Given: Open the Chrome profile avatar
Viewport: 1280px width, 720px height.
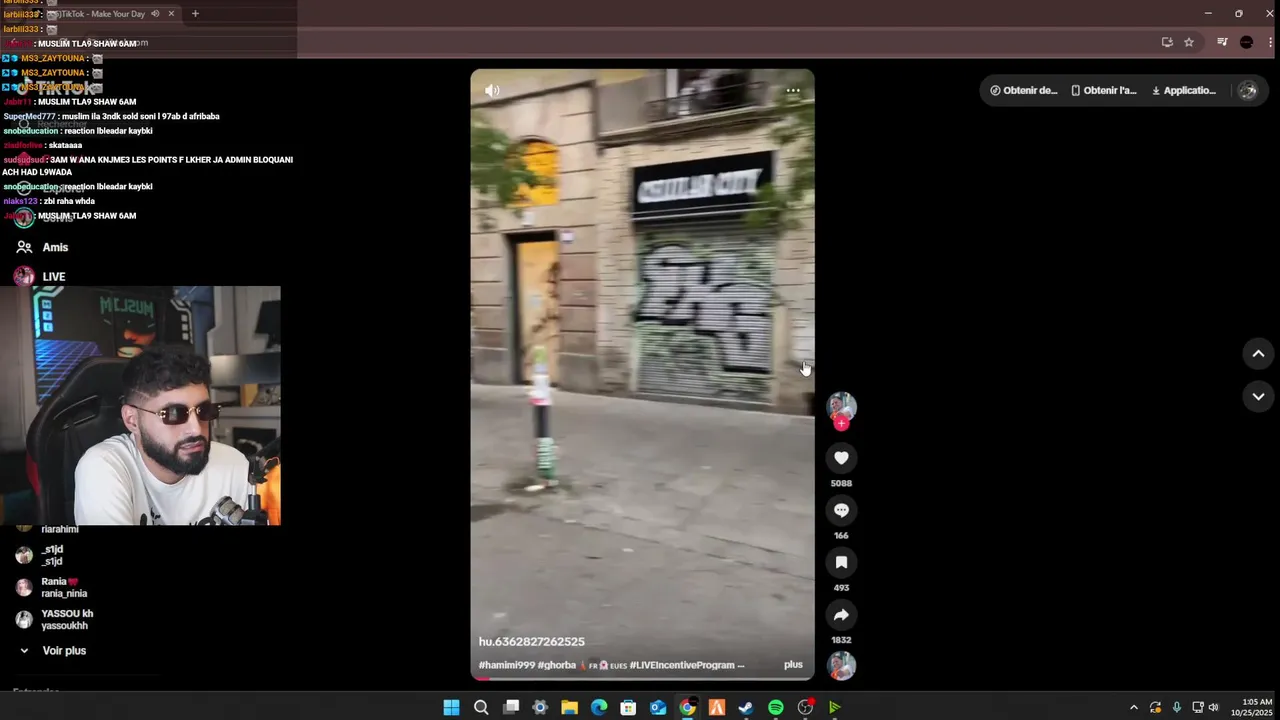Looking at the screenshot, I should 1246,42.
